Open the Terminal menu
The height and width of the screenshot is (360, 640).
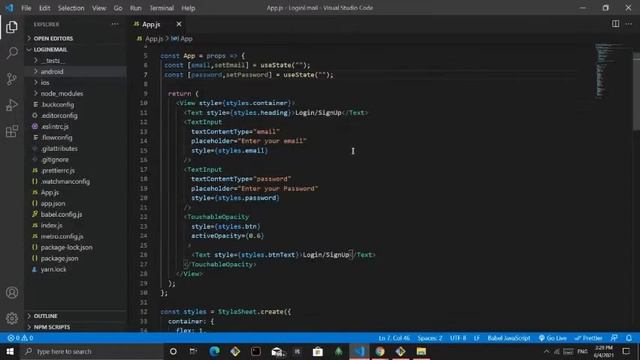pyautogui.click(x=162, y=8)
